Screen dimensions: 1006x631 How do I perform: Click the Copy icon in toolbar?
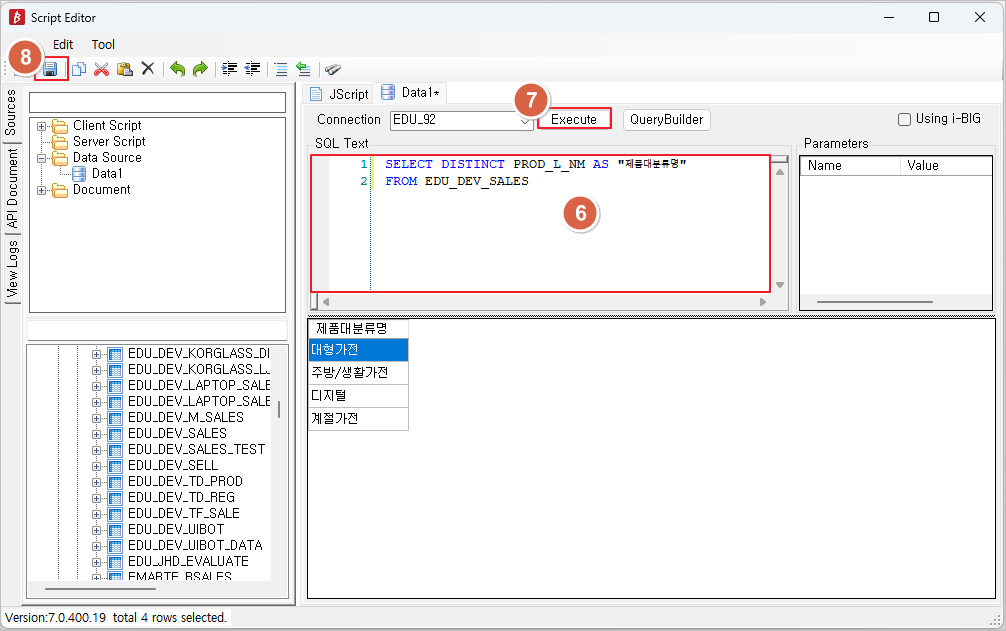pos(78,69)
